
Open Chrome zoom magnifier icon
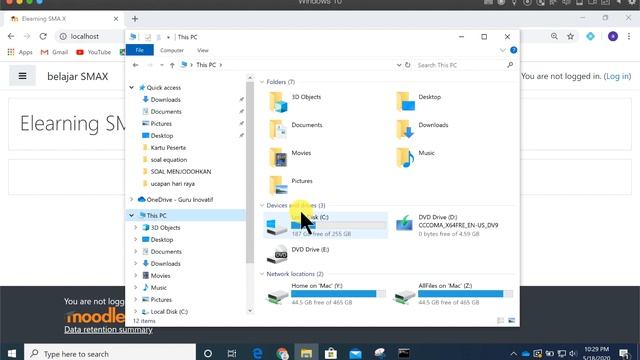click(554, 36)
